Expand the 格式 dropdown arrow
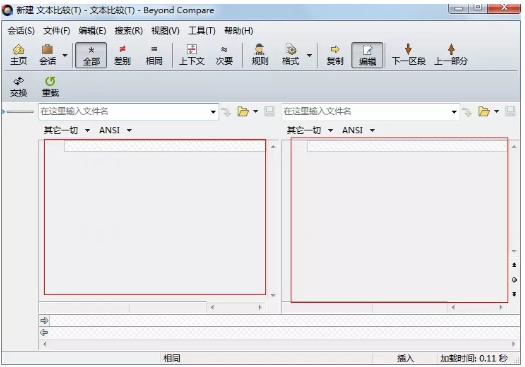 click(x=309, y=55)
